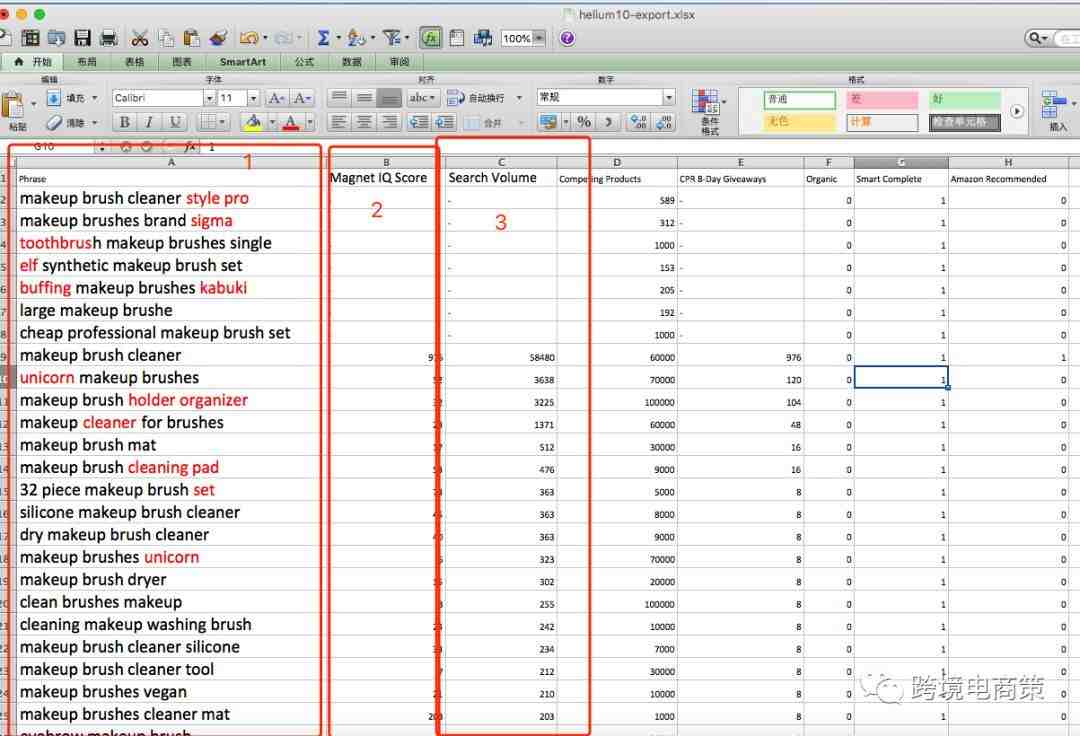
Task: Increase font size with larger A button
Action: 276,98
